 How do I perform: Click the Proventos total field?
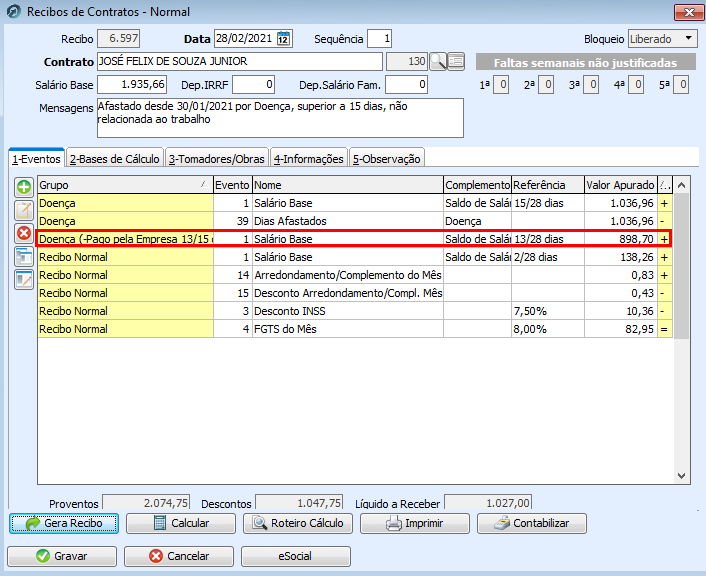[x=146, y=503]
